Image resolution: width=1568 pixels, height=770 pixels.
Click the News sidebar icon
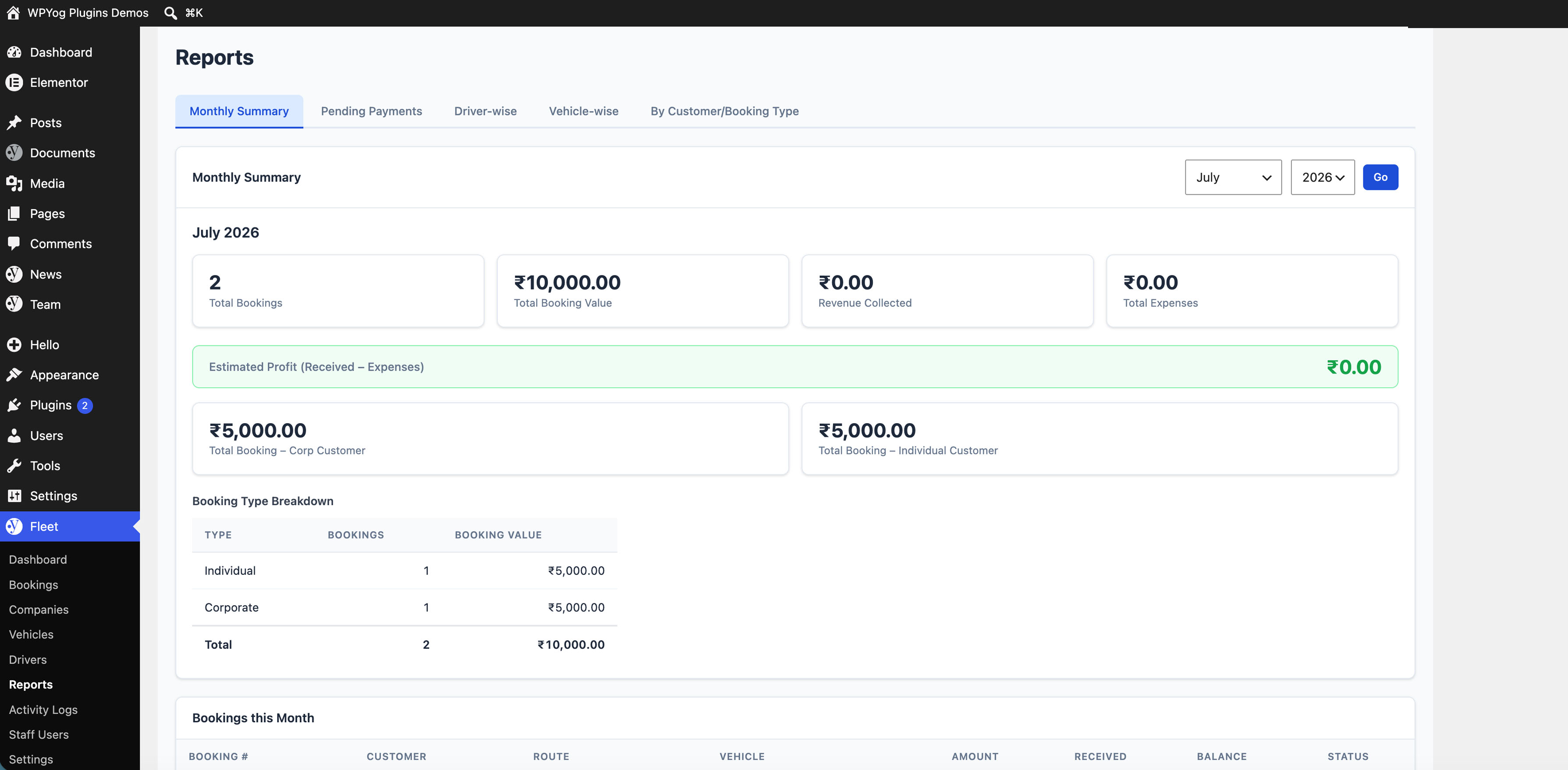(x=14, y=274)
